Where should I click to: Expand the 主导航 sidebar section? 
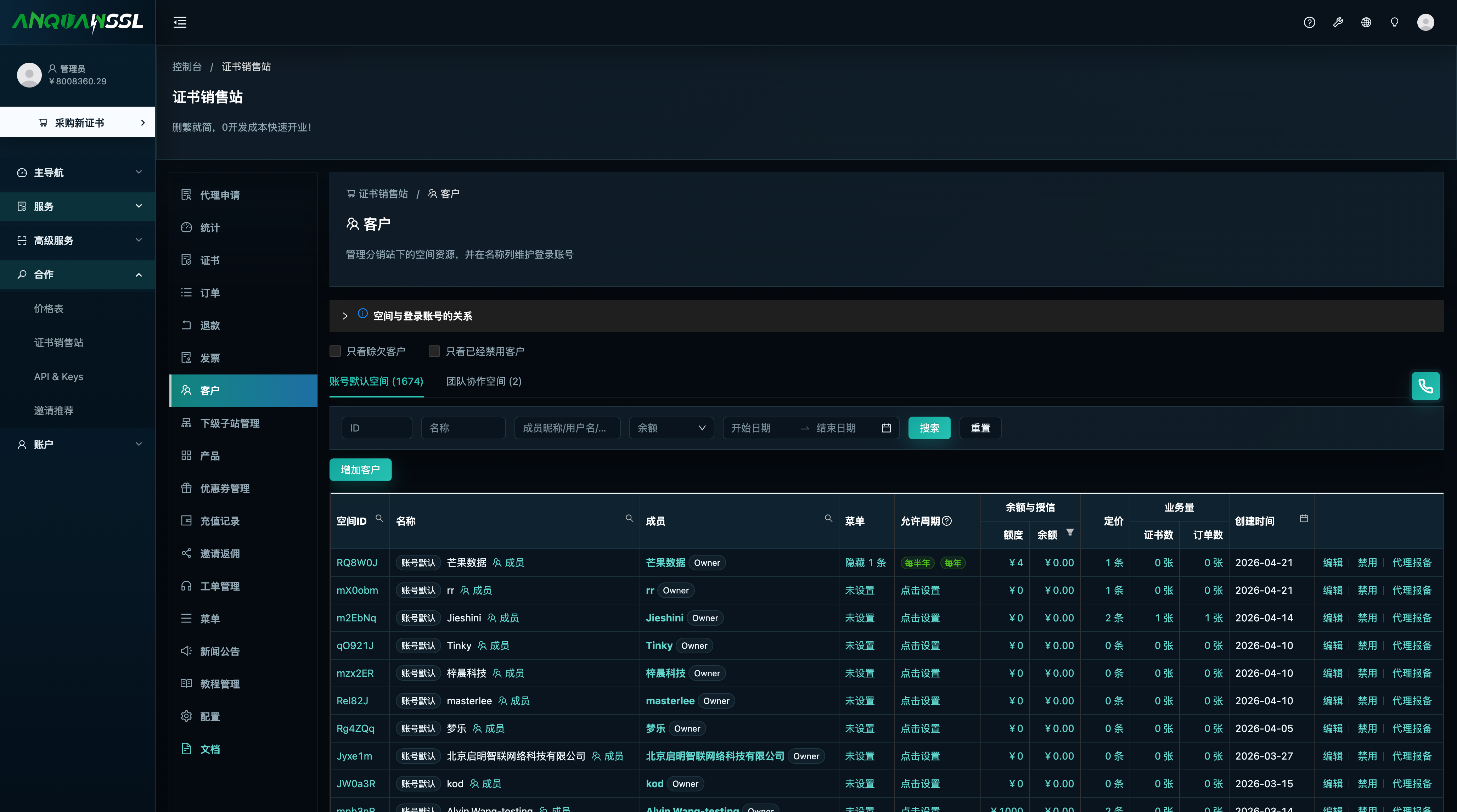78,173
